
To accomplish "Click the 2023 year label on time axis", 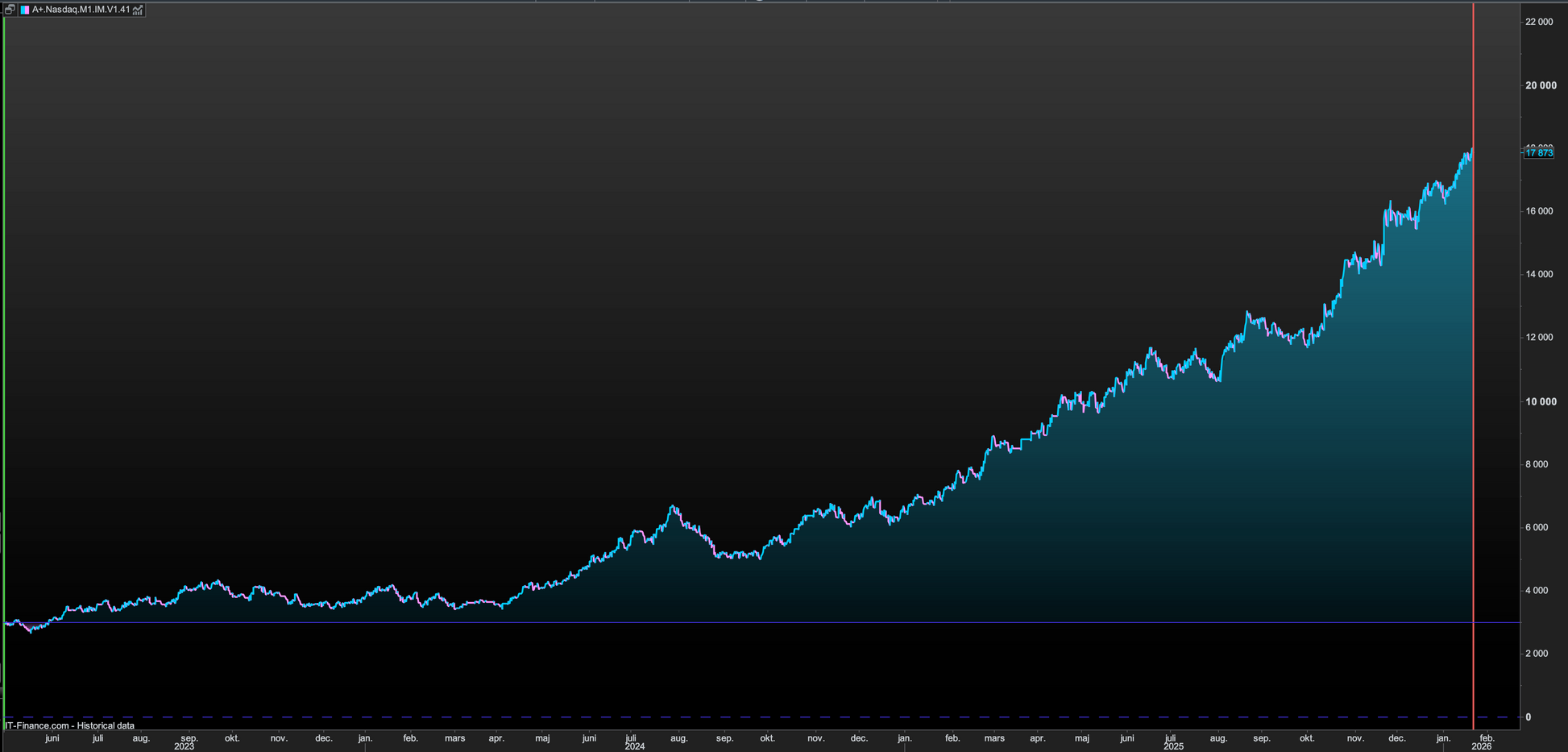I will (x=184, y=746).
